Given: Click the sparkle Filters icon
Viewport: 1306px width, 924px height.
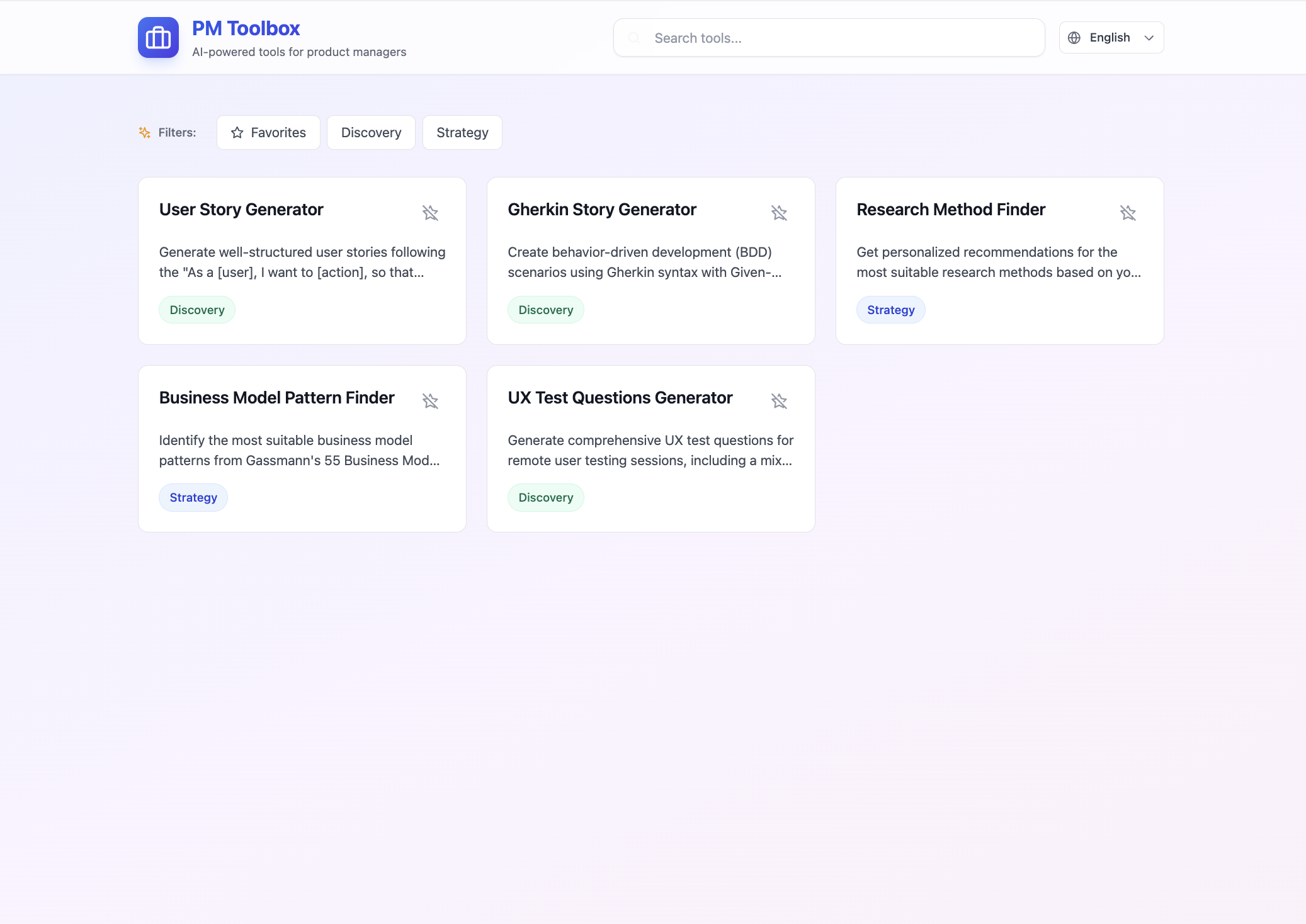Looking at the screenshot, I should pyautogui.click(x=145, y=132).
